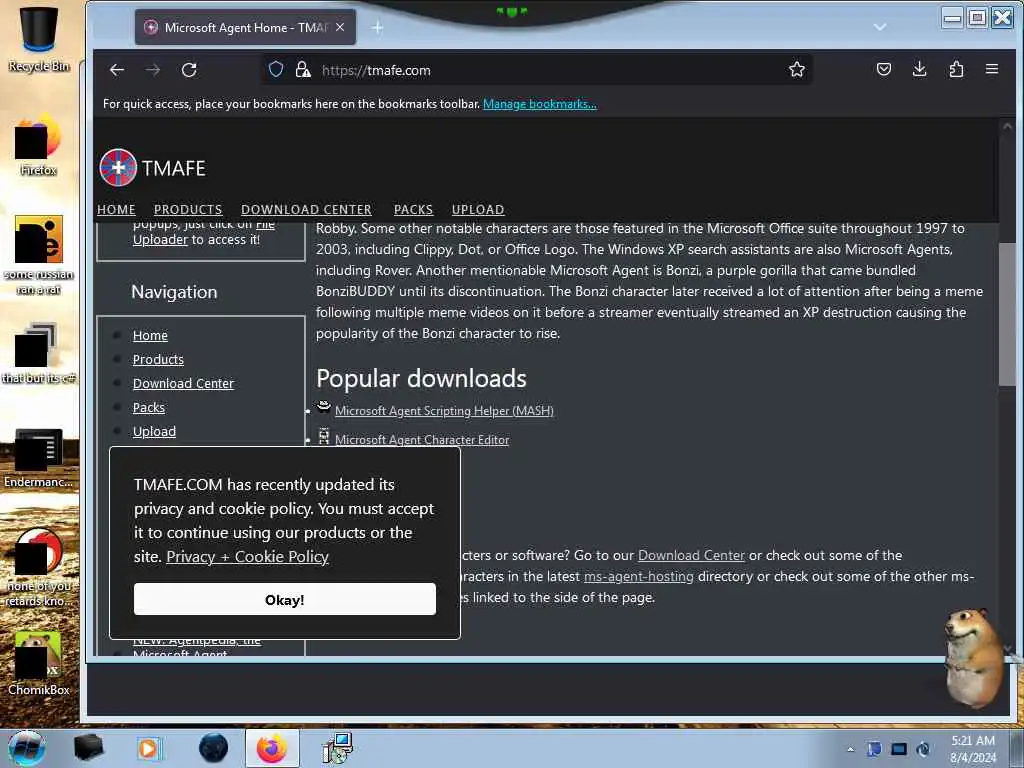Image resolution: width=1024 pixels, height=768 pixels.
Task: Click the MASH download icon
Action: (x=323, y=408)
